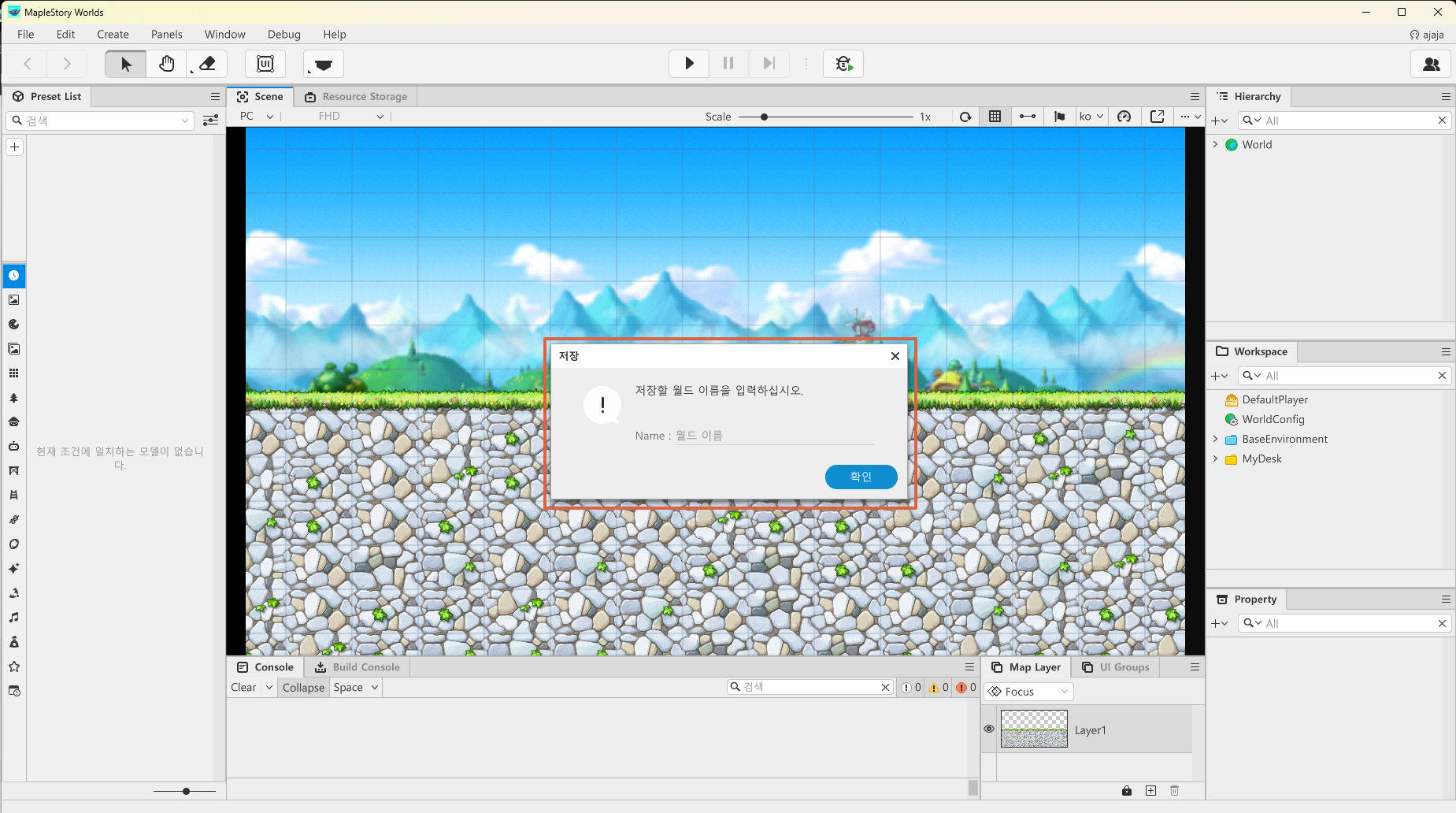Screen dimensions: 1456x813
Task: Select WorldConfig in Workspace
Action: coord(1265,419)
